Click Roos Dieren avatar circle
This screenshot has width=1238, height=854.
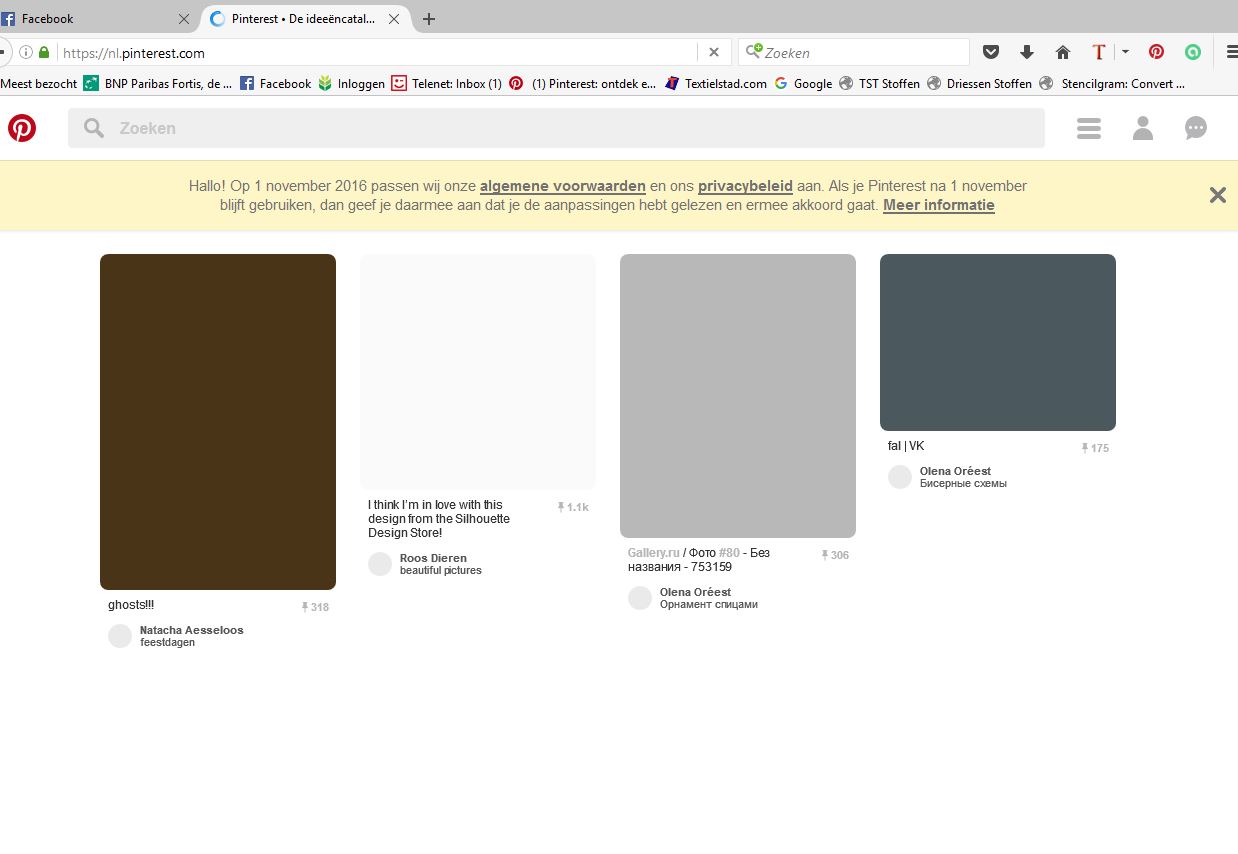click(380, 564)
